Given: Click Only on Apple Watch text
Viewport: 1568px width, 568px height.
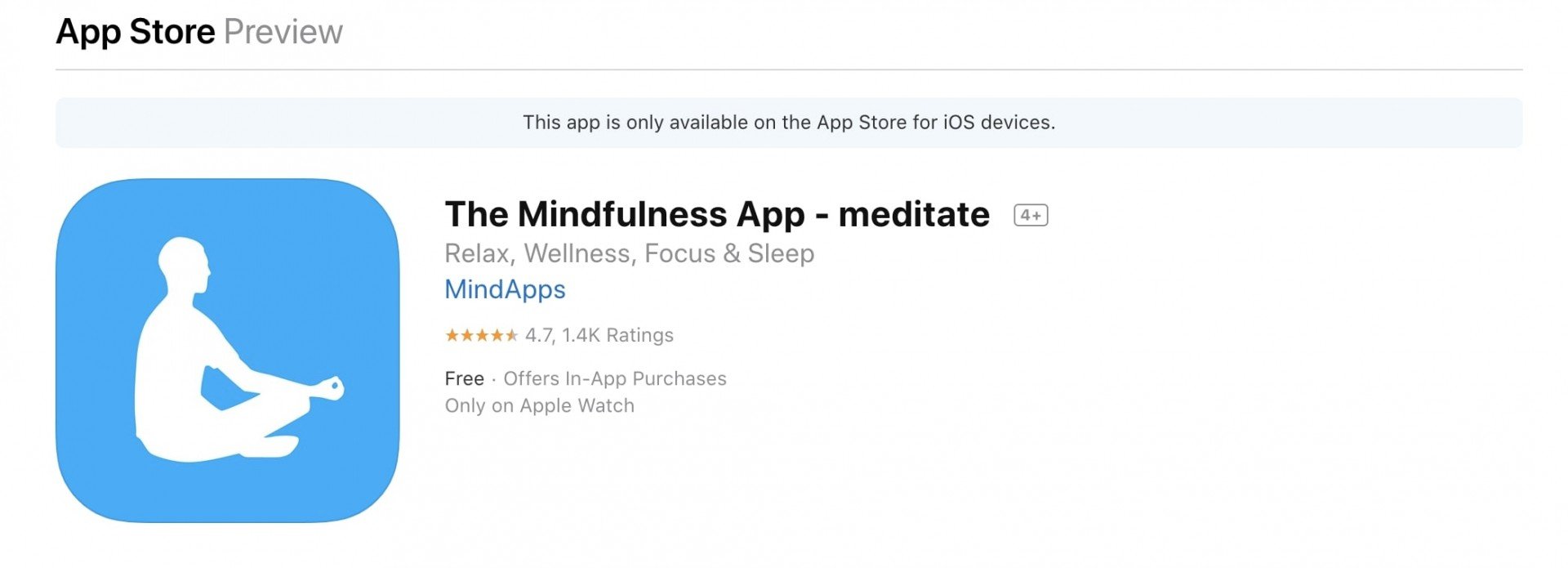Looking at the screenshot, I should pos(539,405).
